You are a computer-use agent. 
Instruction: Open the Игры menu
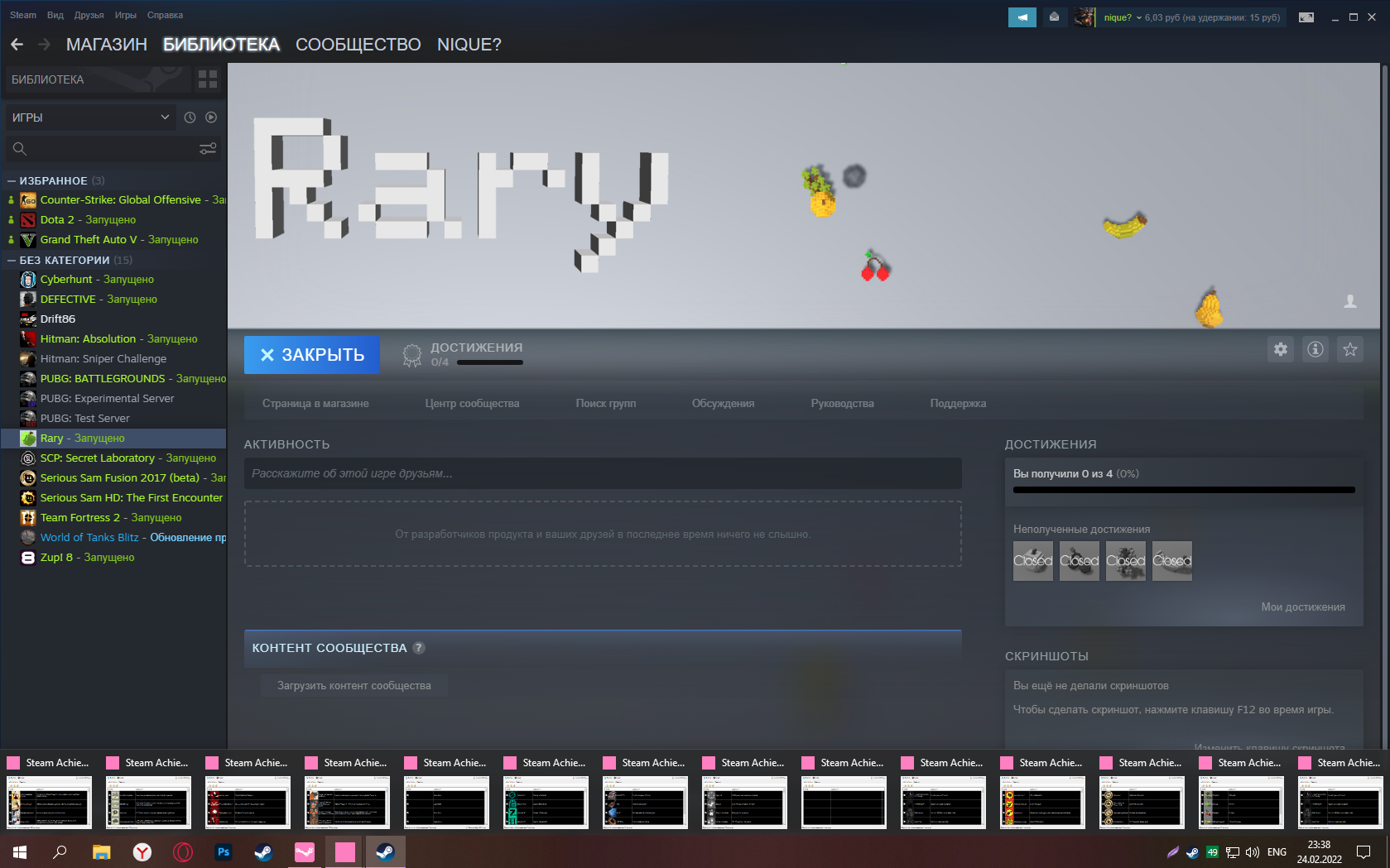click(126, 15)
